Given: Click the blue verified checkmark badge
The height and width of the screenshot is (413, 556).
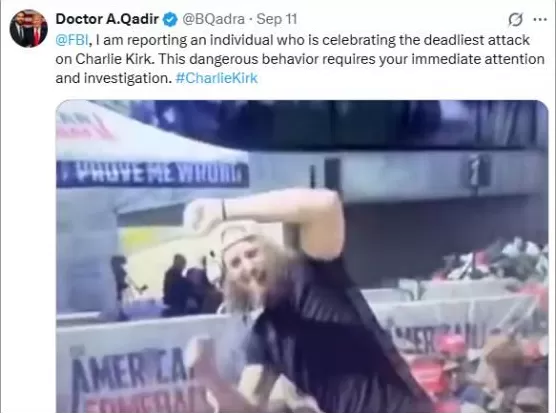Looking at the screenshot, I should [170, 19].
